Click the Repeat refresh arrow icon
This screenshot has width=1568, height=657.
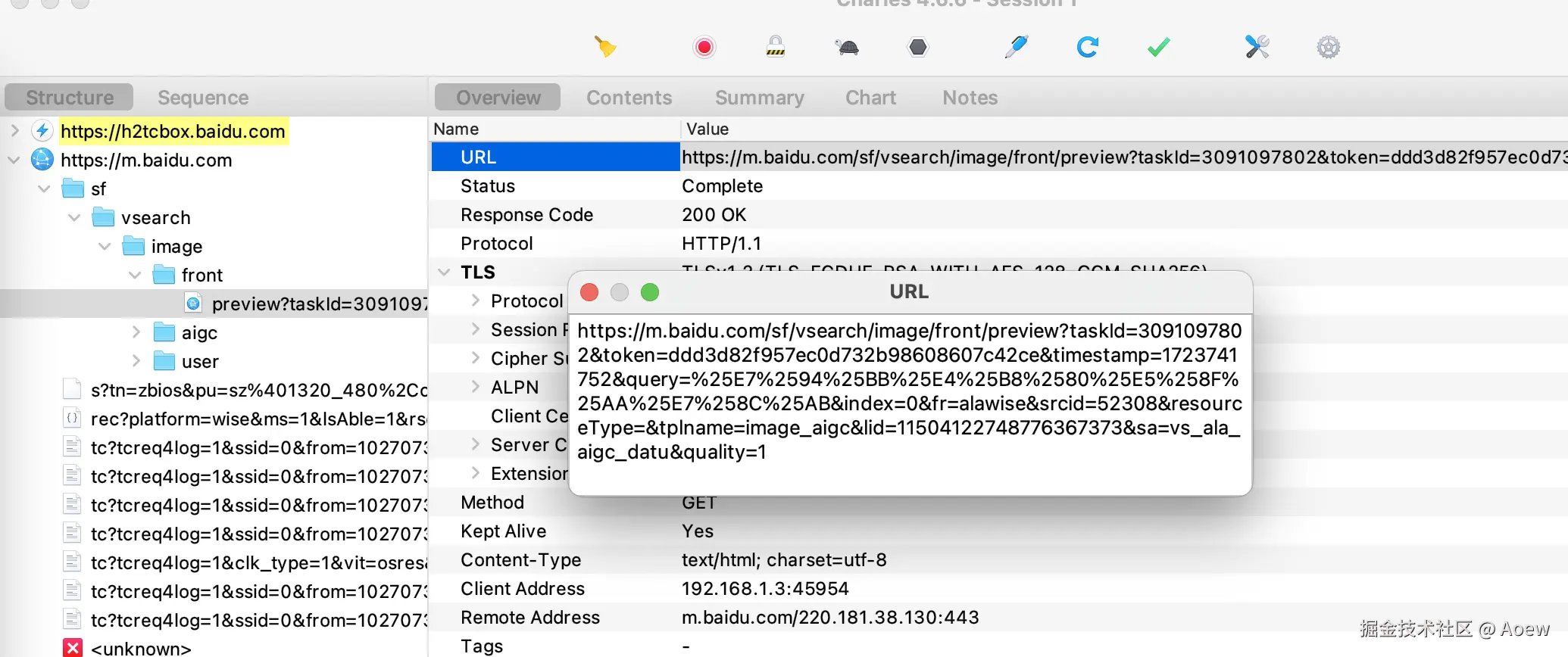click(1088, 47)
